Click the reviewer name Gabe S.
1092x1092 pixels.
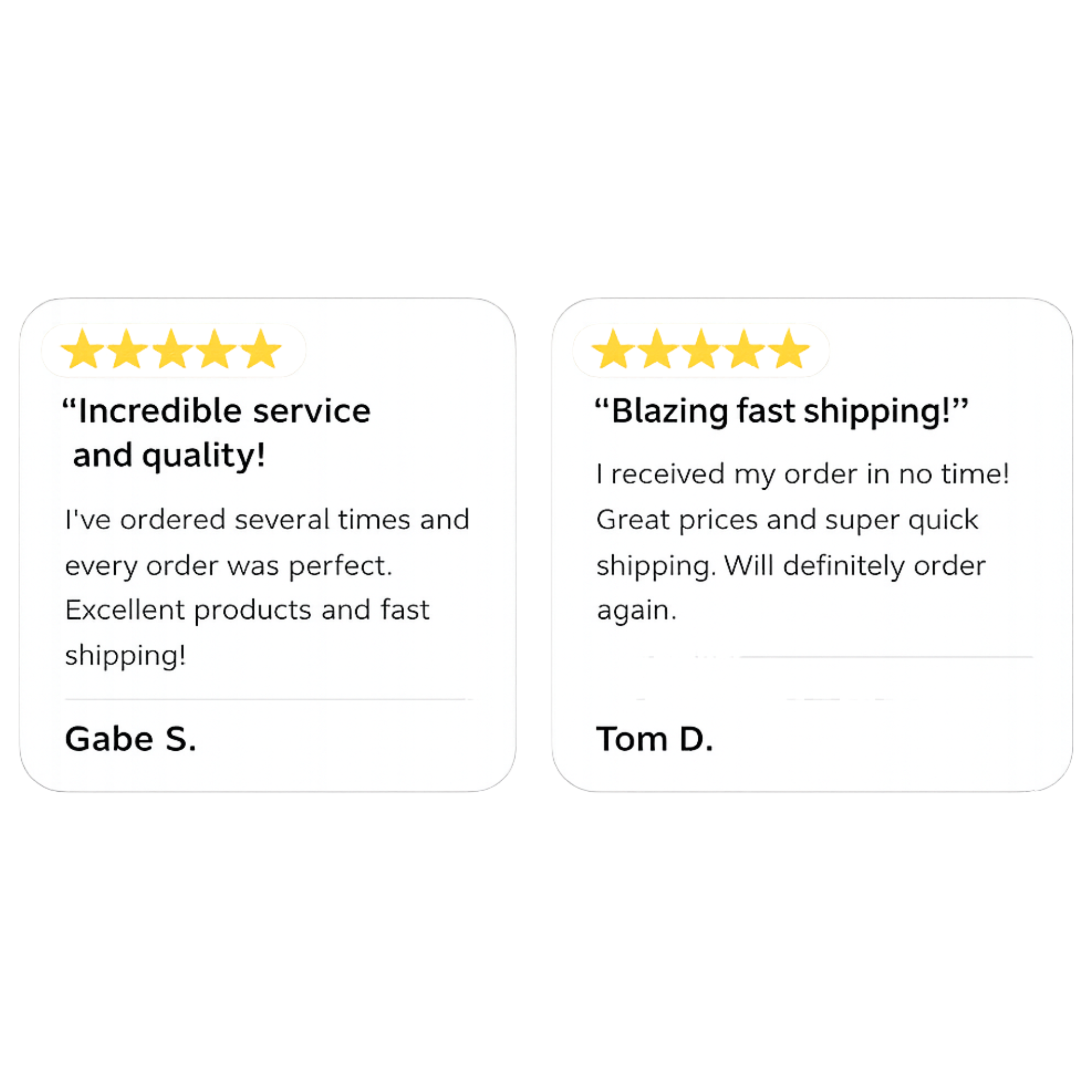(130, 739)
